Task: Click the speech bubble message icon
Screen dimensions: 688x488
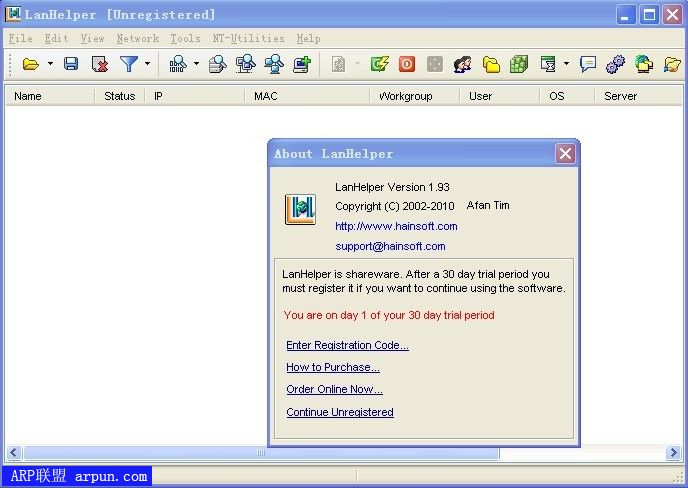Action: (x=588, y=64)
